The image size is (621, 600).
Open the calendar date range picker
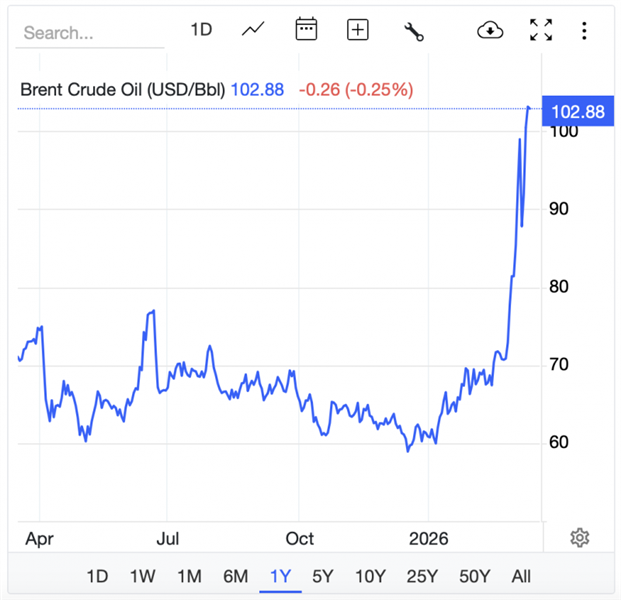pyautogui.click(x=306, y=30)
